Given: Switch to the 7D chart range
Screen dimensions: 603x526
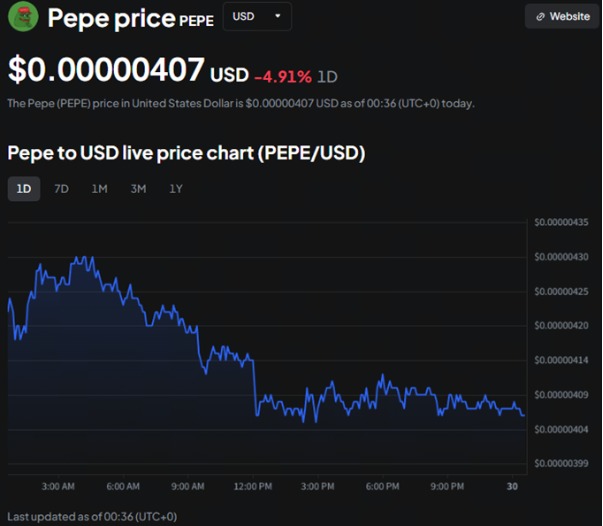Looking at the screenshot, I should [61, 189].
